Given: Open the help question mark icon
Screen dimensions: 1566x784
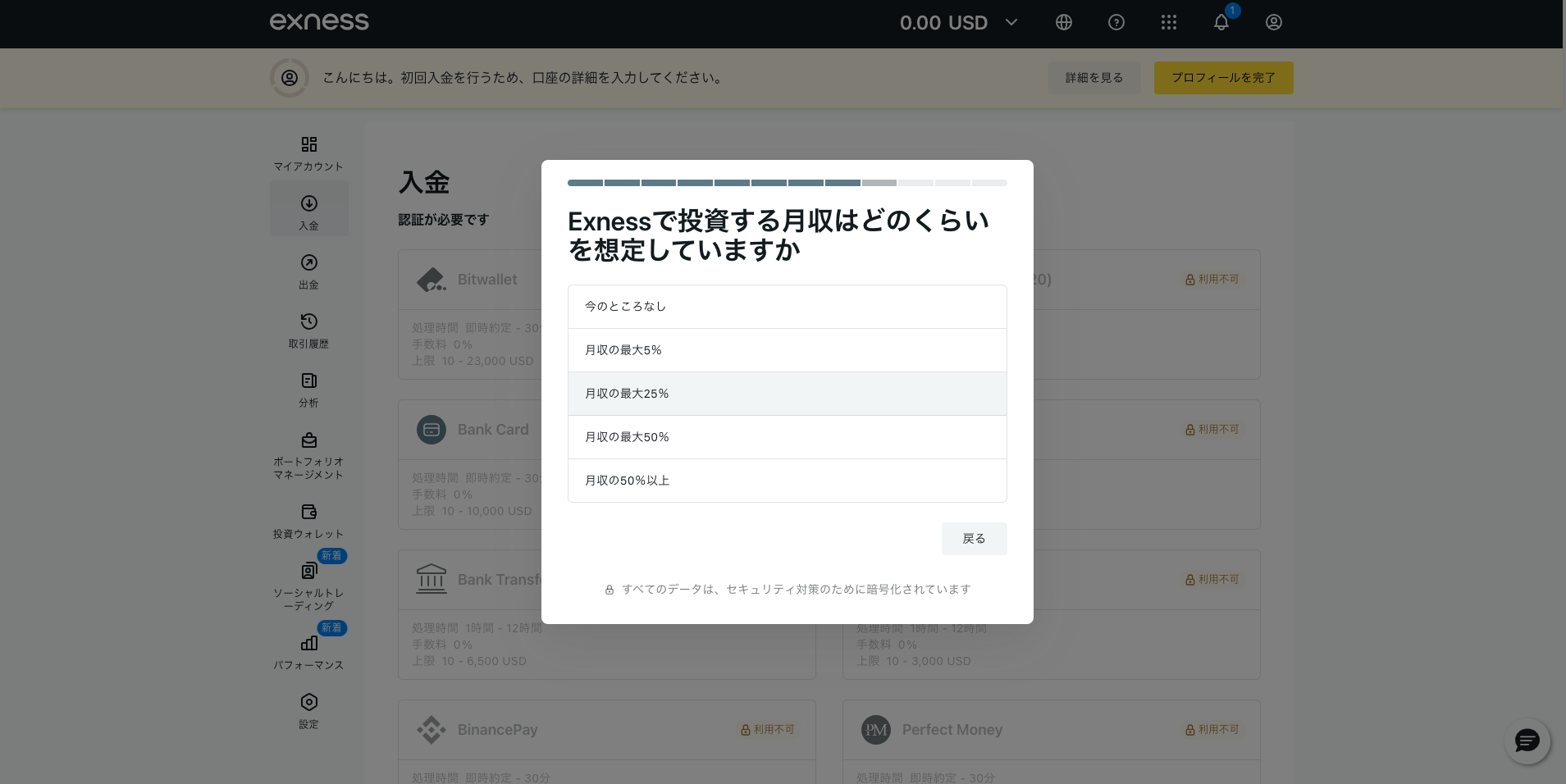Looking at the screenshot, I should tap(1116, 23).
